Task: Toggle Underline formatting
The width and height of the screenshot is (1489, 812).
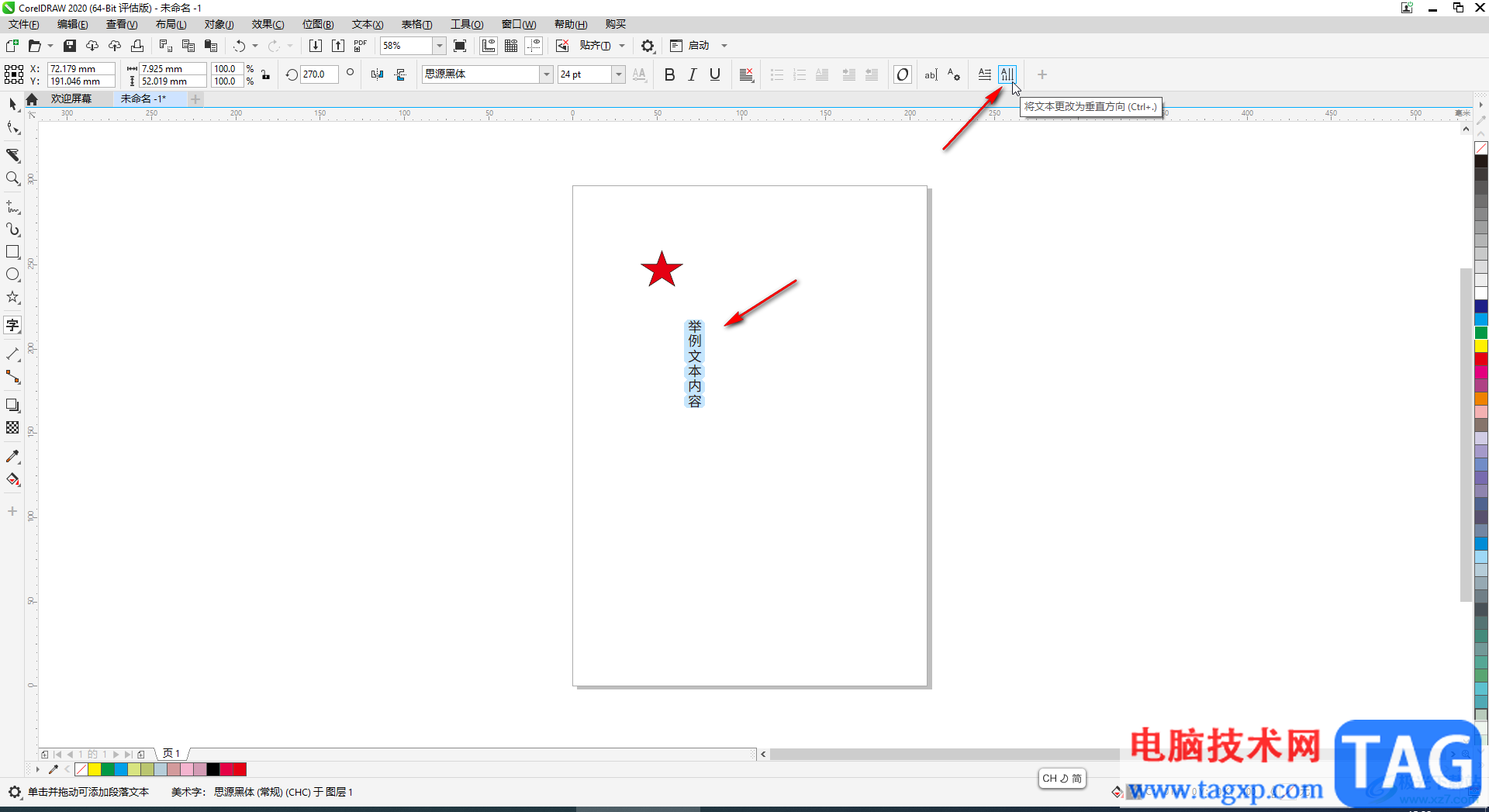Action: 715,74
